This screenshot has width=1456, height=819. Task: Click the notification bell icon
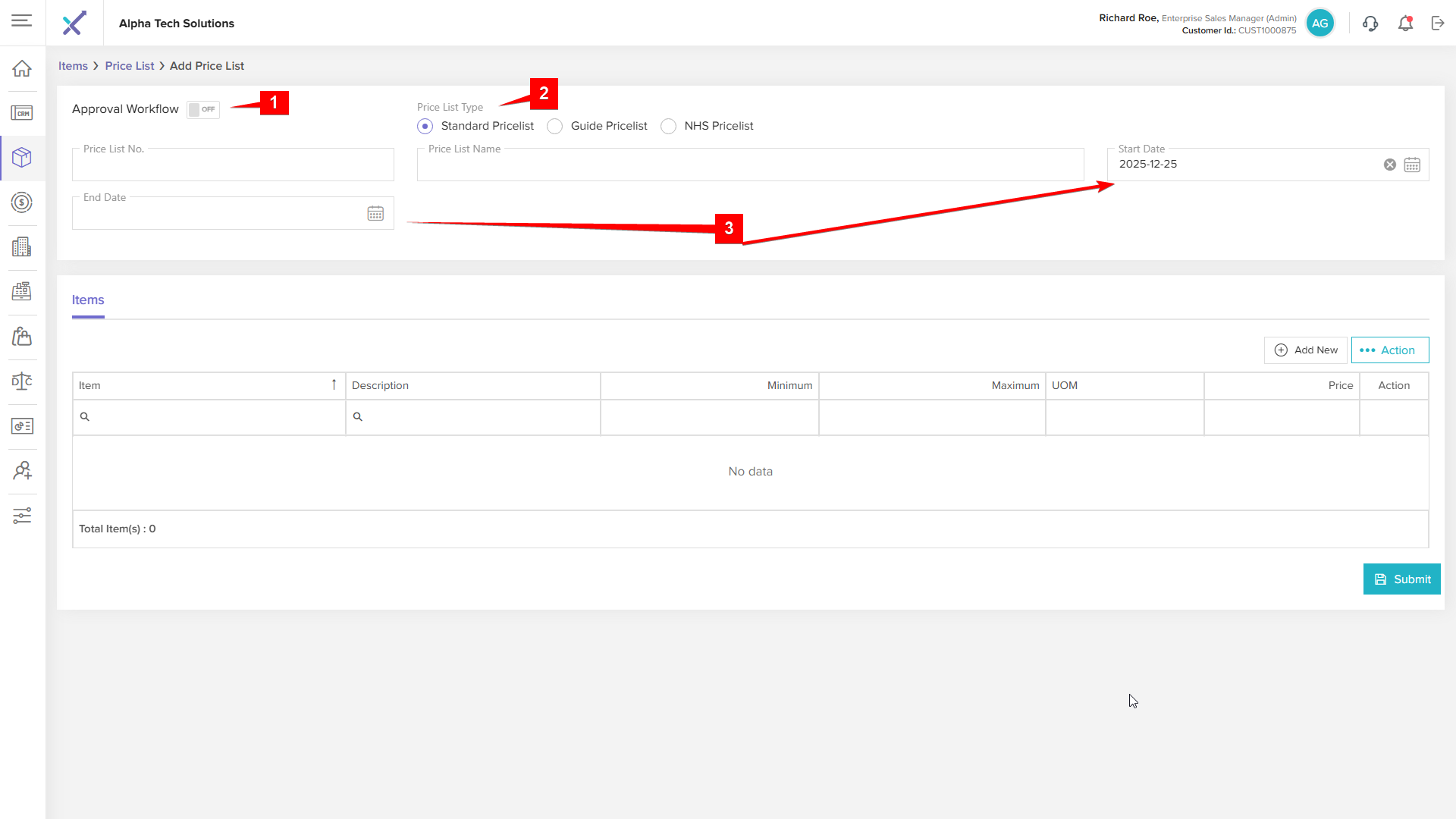pyautogui.click(x=1405, y=24)
